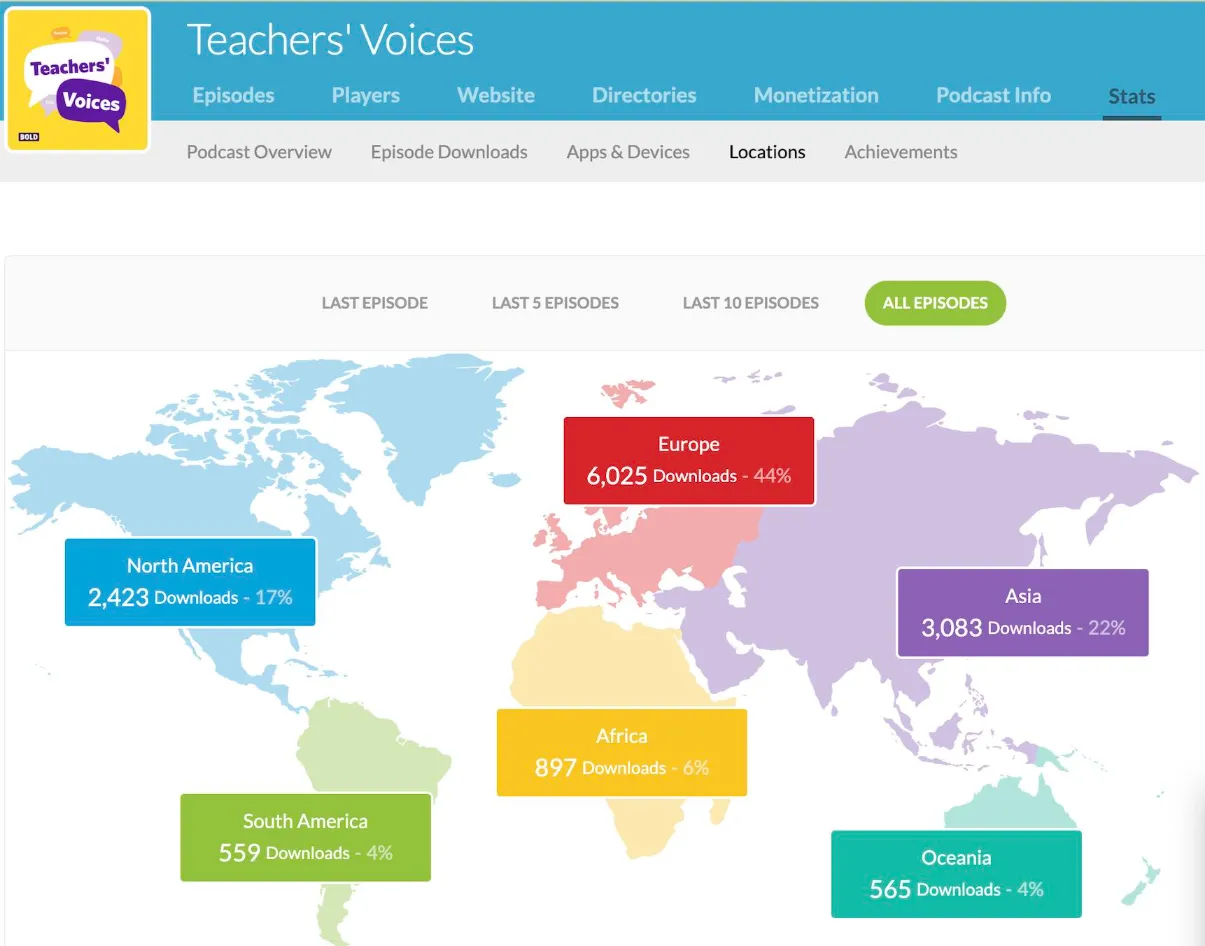
Task: Filter stats by Last 10 Episodes
Action: point(750,303)
